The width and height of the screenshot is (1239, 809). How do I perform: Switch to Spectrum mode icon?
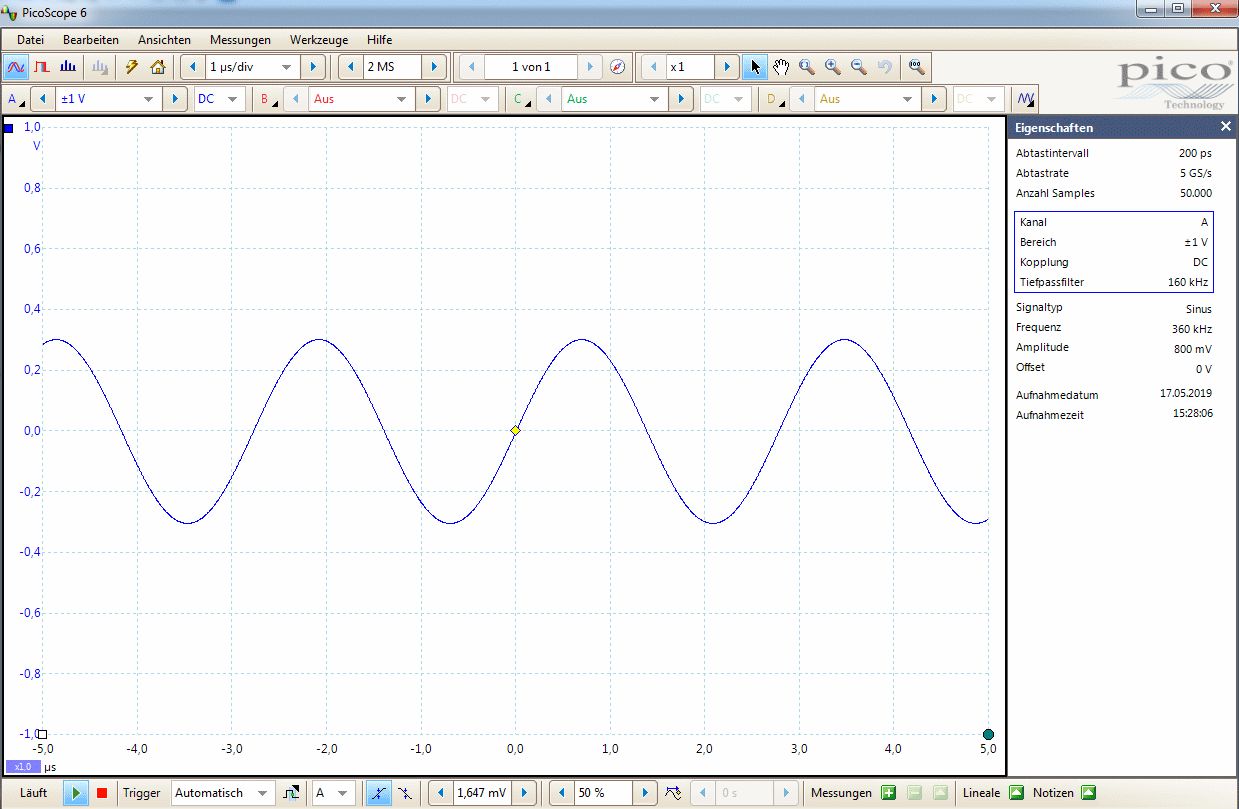click(68, 67)
